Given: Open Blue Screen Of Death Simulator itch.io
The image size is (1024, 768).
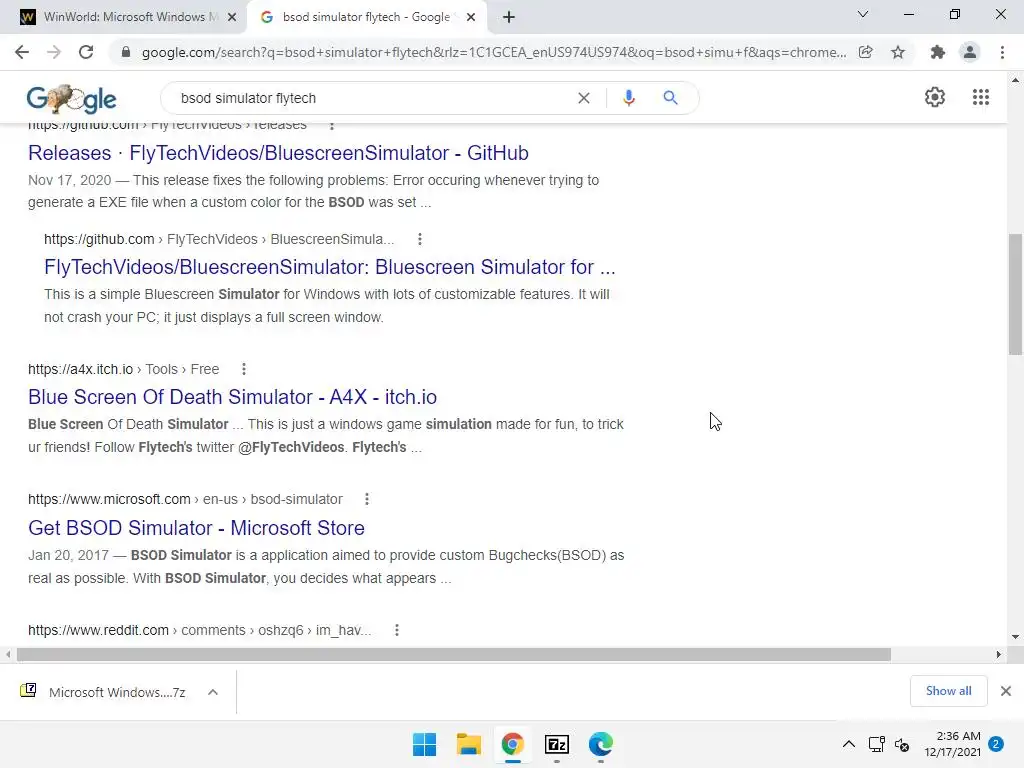Looking at the screenshot, I should coord(232,397).
